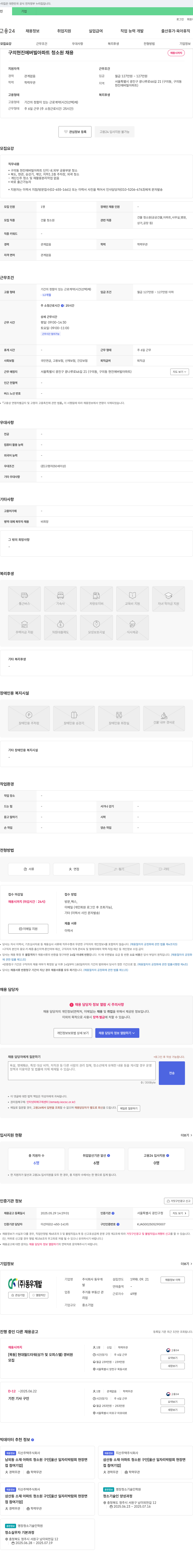Open the 채용정보 main menu
Viewport: 193px width, 1568px height.
point(32,31)
